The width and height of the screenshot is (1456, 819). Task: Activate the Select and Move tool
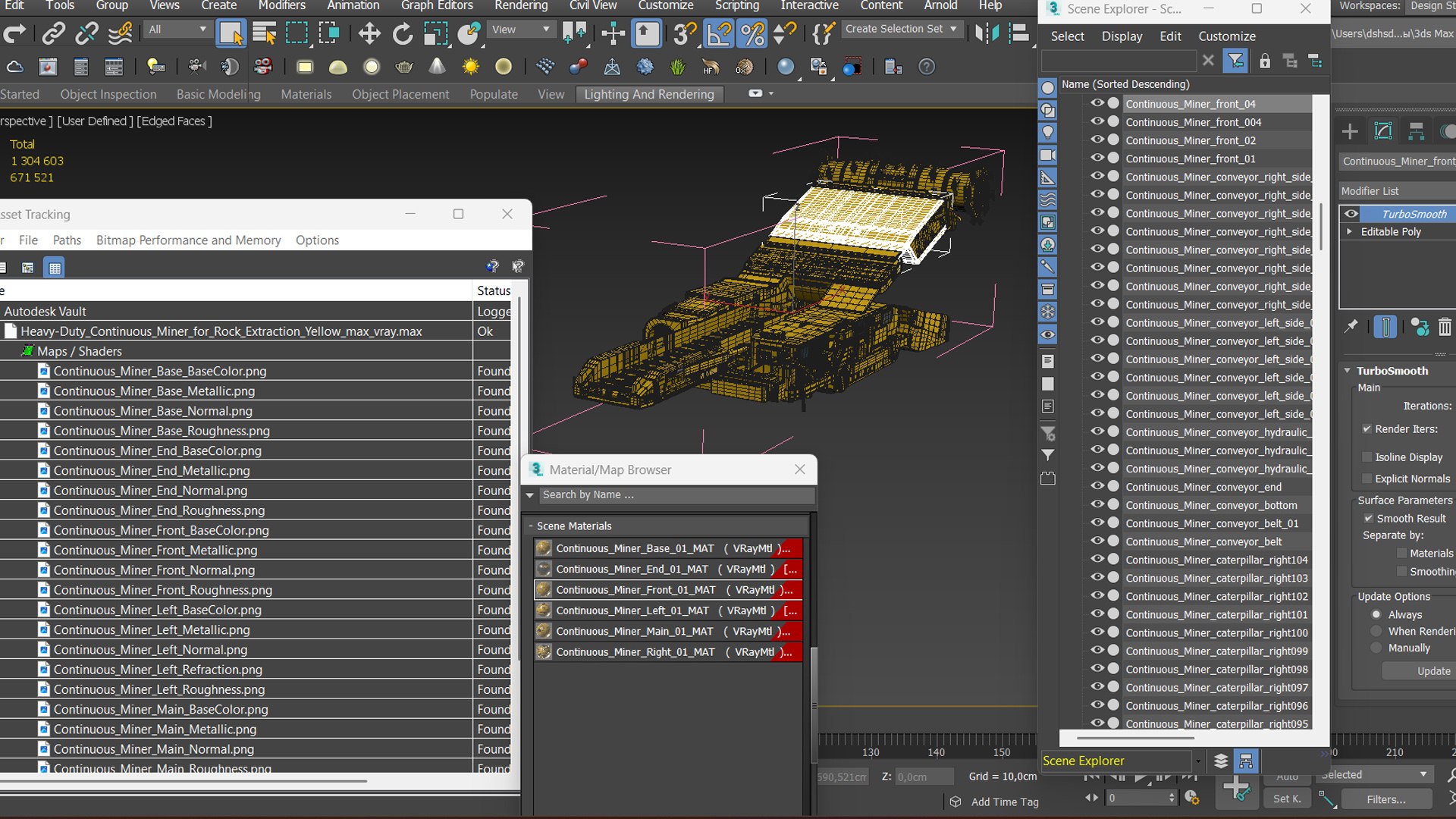[369, 33]
